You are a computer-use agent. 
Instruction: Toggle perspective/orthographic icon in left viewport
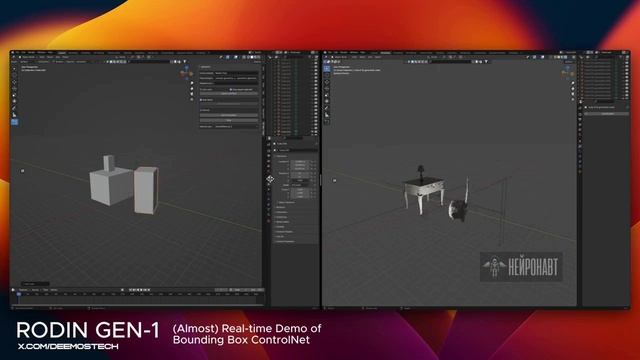(192, 99)
